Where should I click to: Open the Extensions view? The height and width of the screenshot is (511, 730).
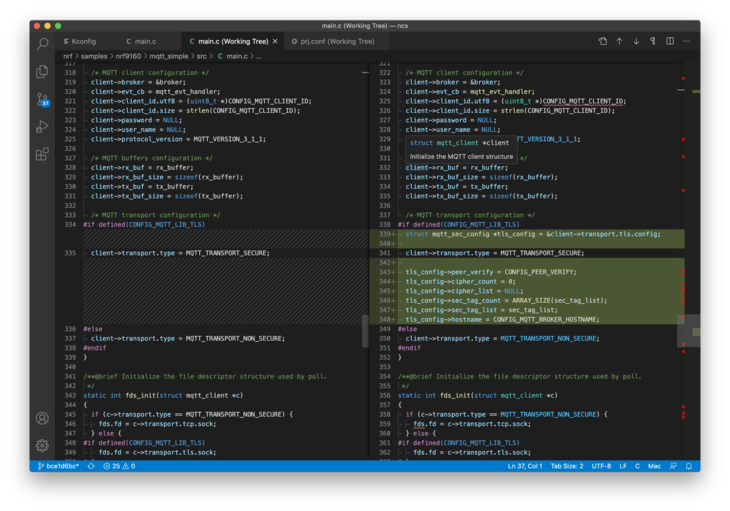point(42,154)
